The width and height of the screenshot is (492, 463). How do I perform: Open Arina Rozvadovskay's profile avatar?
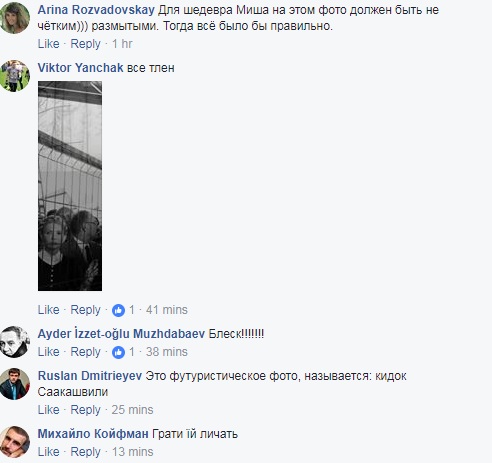point(15,18)
